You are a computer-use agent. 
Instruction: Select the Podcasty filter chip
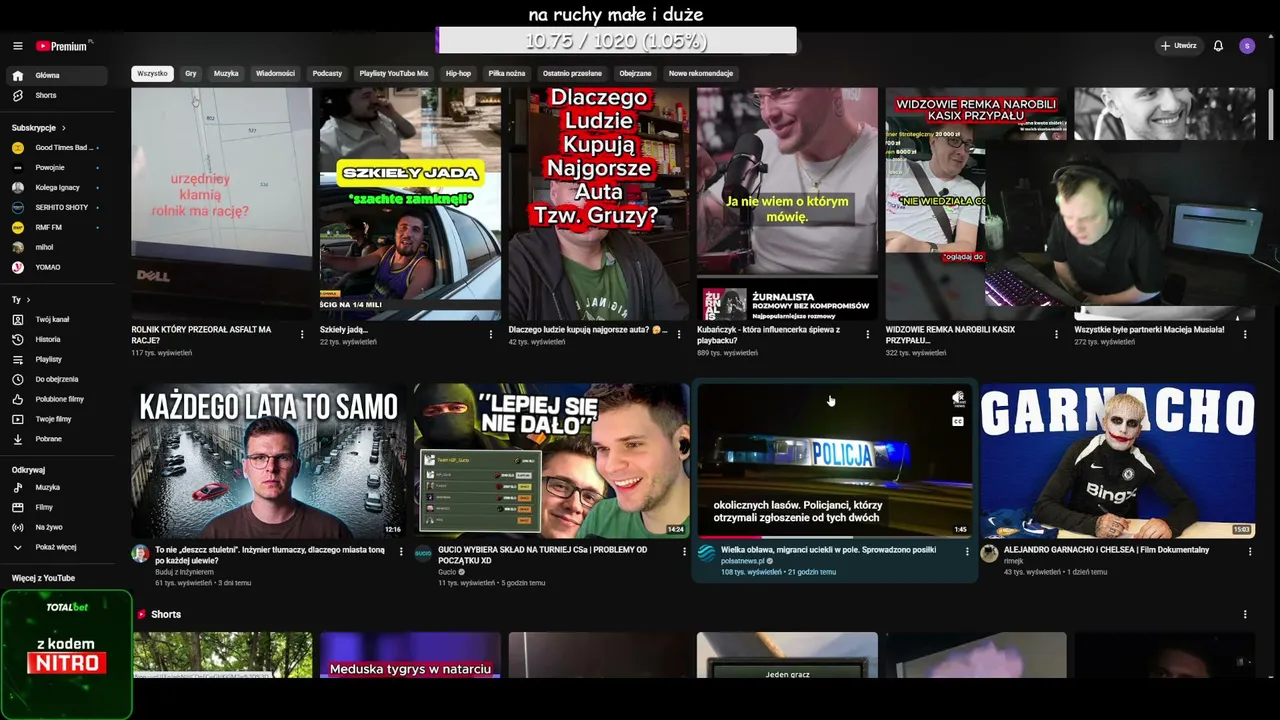(x=327, y=74)
